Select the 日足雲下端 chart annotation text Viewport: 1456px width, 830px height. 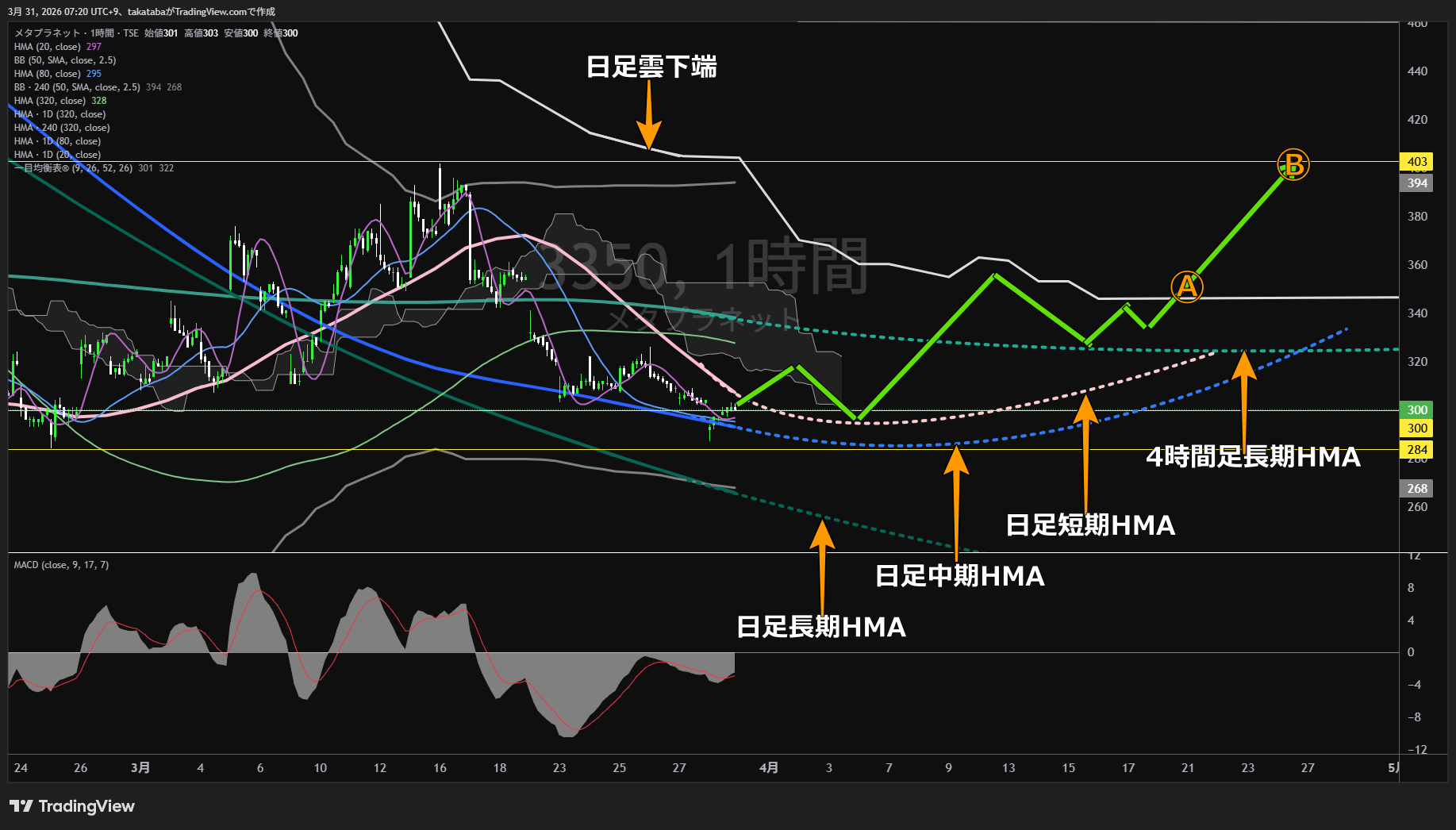click(x=651, y=67)
